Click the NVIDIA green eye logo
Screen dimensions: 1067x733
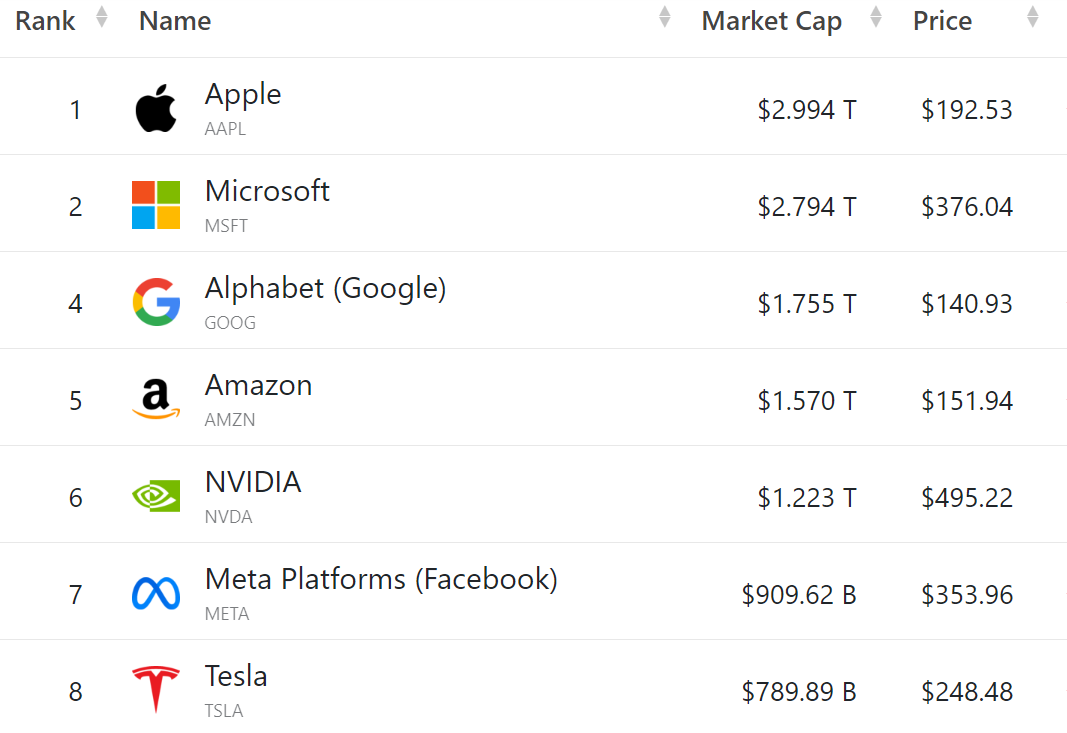pyautogui.click(x=155, y=494)
